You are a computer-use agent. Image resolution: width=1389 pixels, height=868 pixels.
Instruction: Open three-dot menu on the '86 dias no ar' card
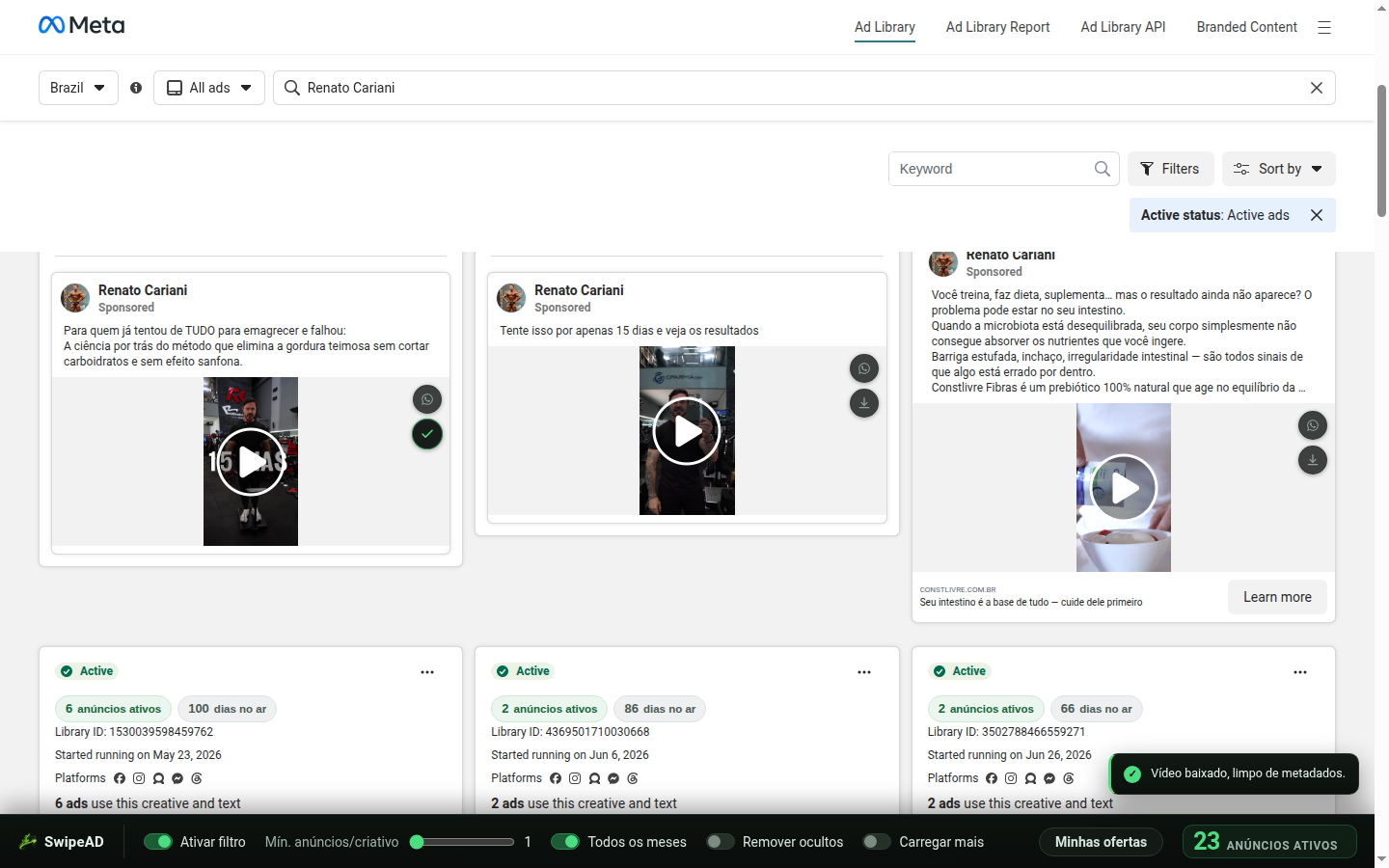864,672
